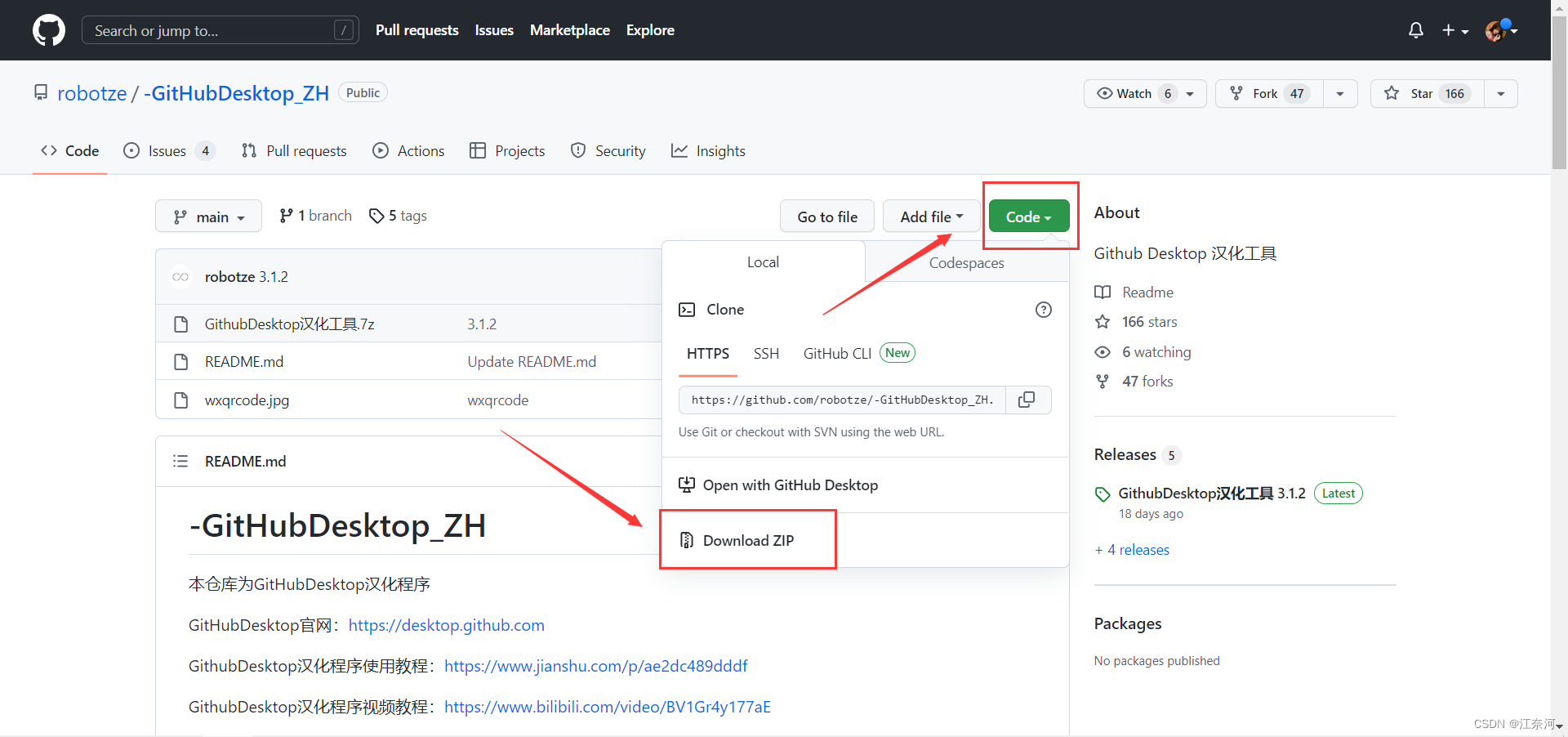Copy the HTTPS clone URL
The height and width of the screenshot is (737, 1568).
[x=1027, y=400]
